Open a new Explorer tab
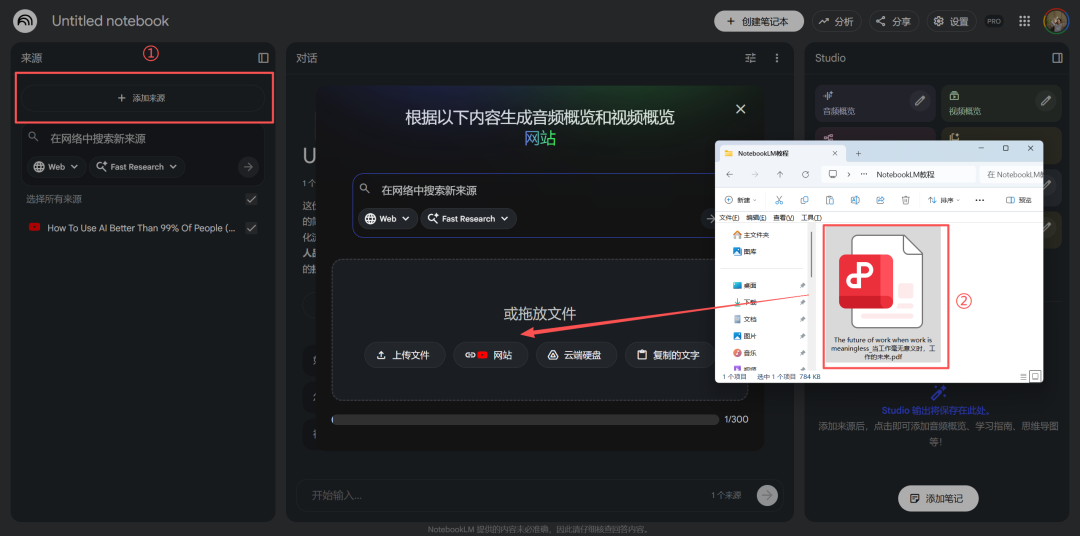Screen dimensions: 1080x536 (x=858, y=153)
